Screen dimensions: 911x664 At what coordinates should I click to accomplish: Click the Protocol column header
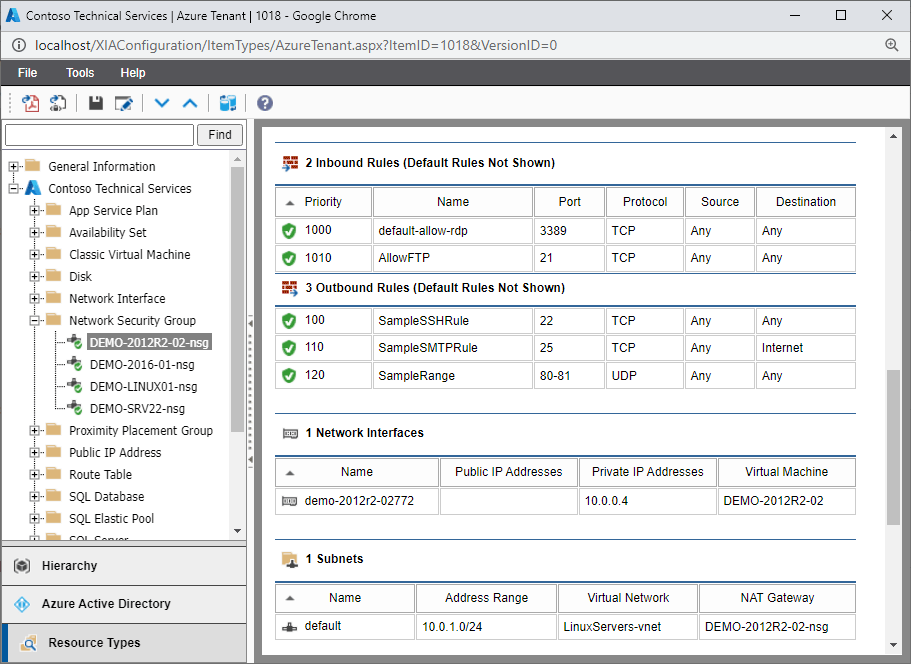(645, 202)
